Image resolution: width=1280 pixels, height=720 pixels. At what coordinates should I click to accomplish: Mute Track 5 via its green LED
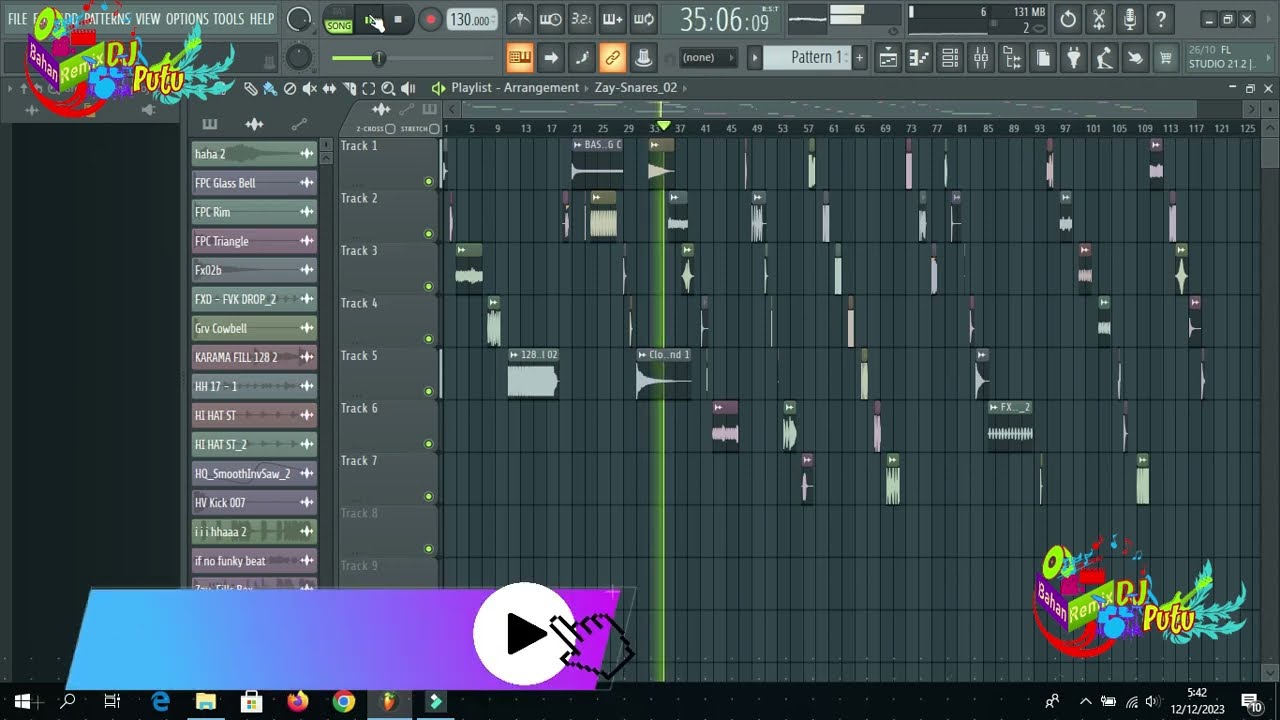pyautogui.click(x=429, y=392)
